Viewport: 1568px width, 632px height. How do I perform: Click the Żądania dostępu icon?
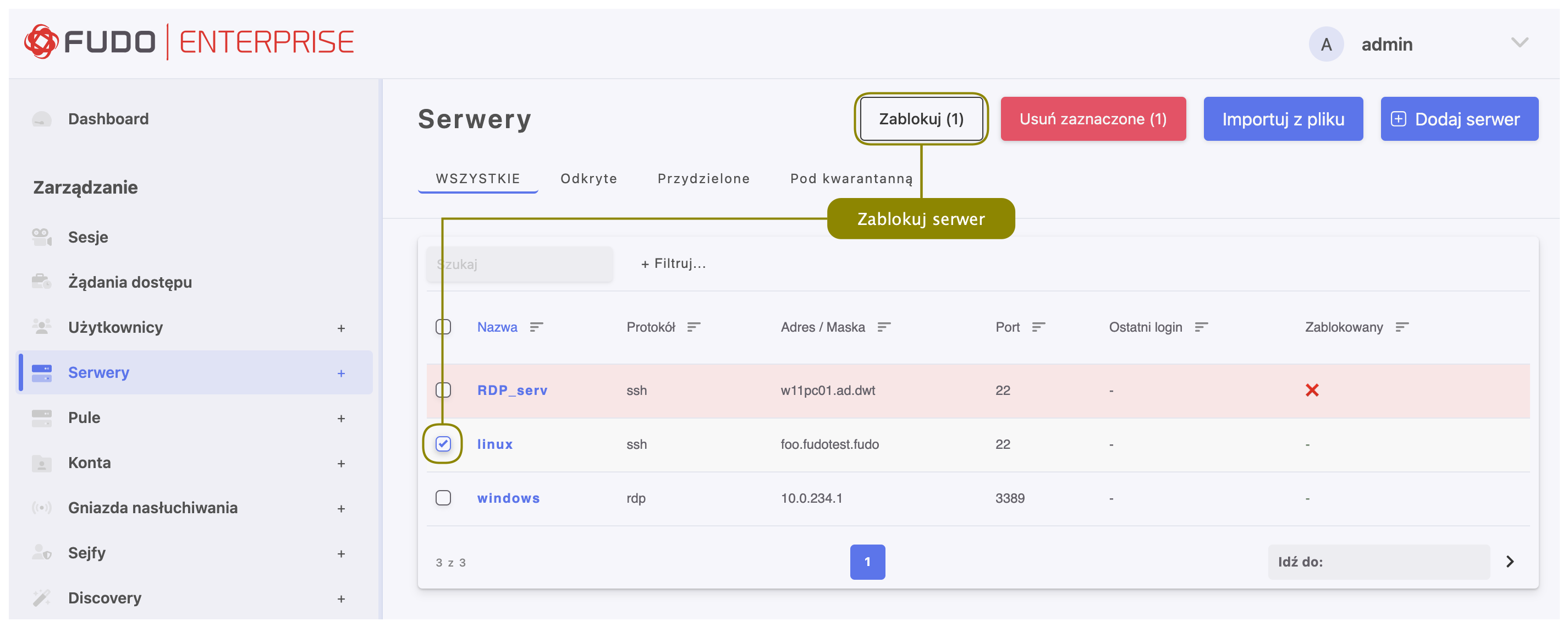pos(41,282)
